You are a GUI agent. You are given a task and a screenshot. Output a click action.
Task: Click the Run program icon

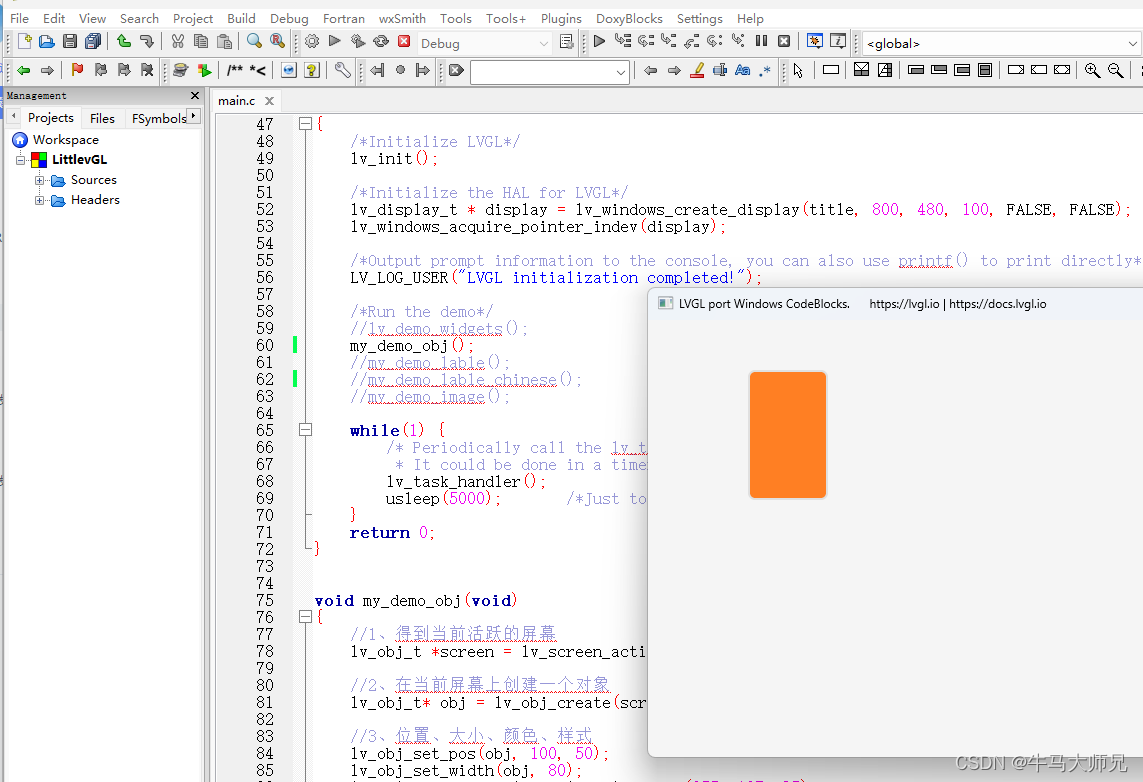pyautogui.click(x=335, y=42)
